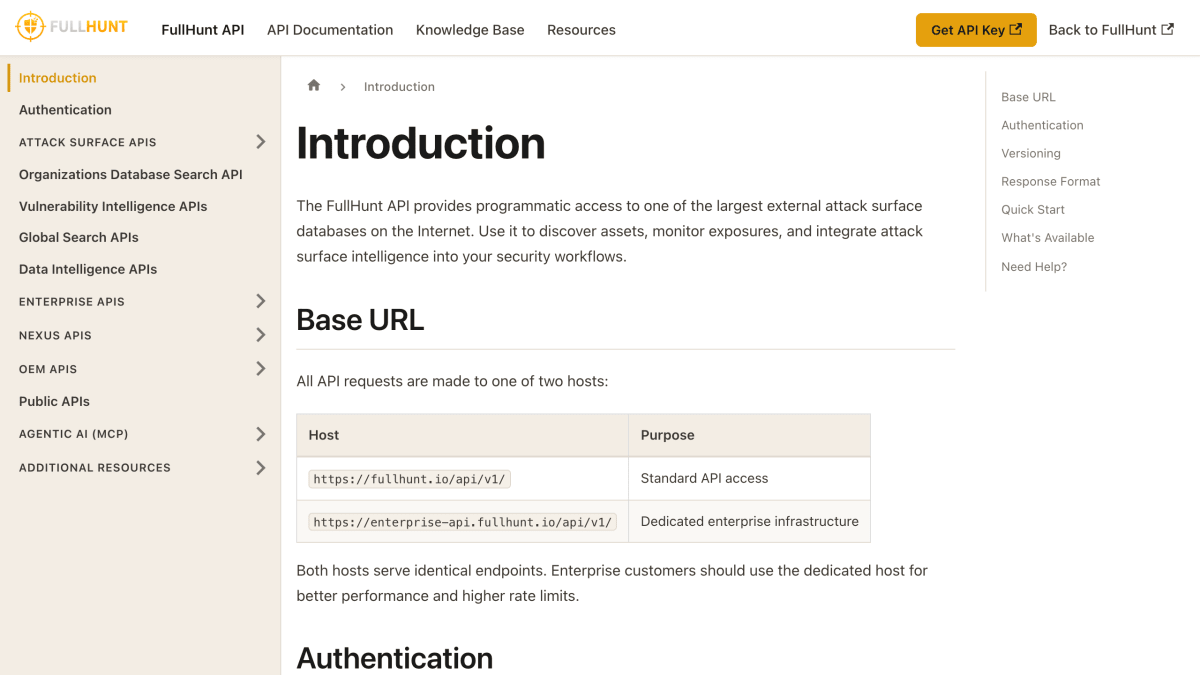Expand the Agentic AI (MCP) section
Image resolution: width=1200 pixels, height=675 pixels.
point(260,434)
